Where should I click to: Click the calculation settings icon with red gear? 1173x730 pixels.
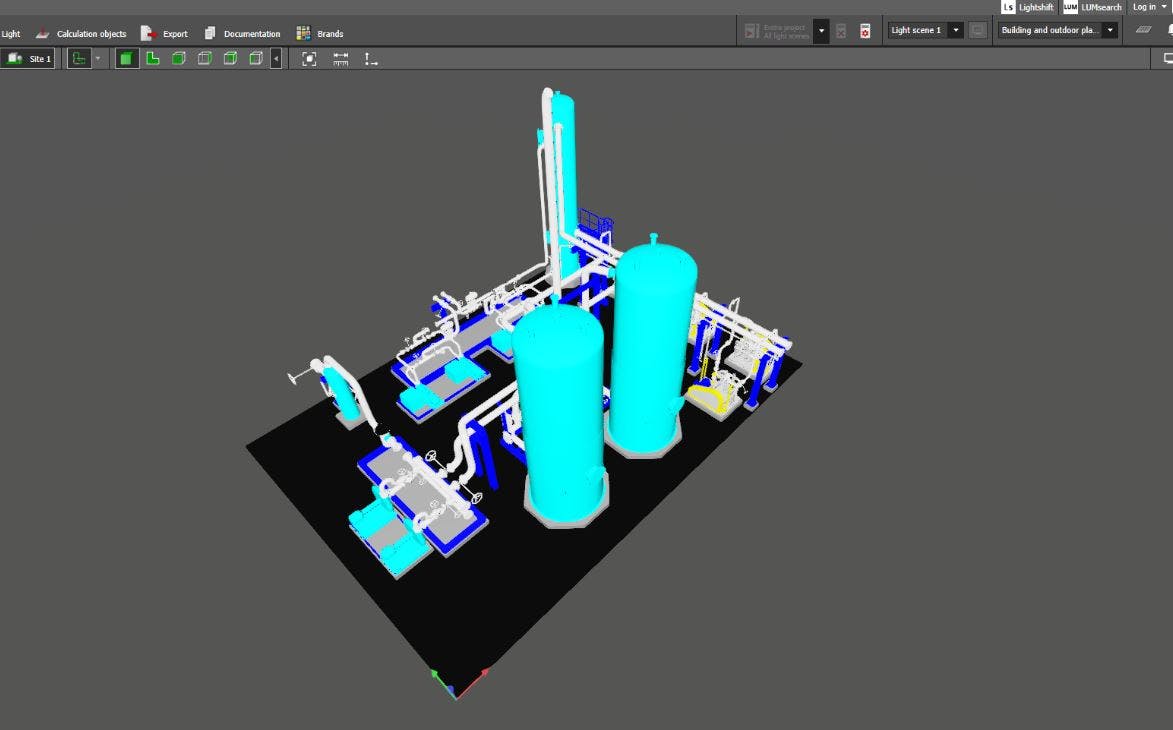click(x=865, y=31)
